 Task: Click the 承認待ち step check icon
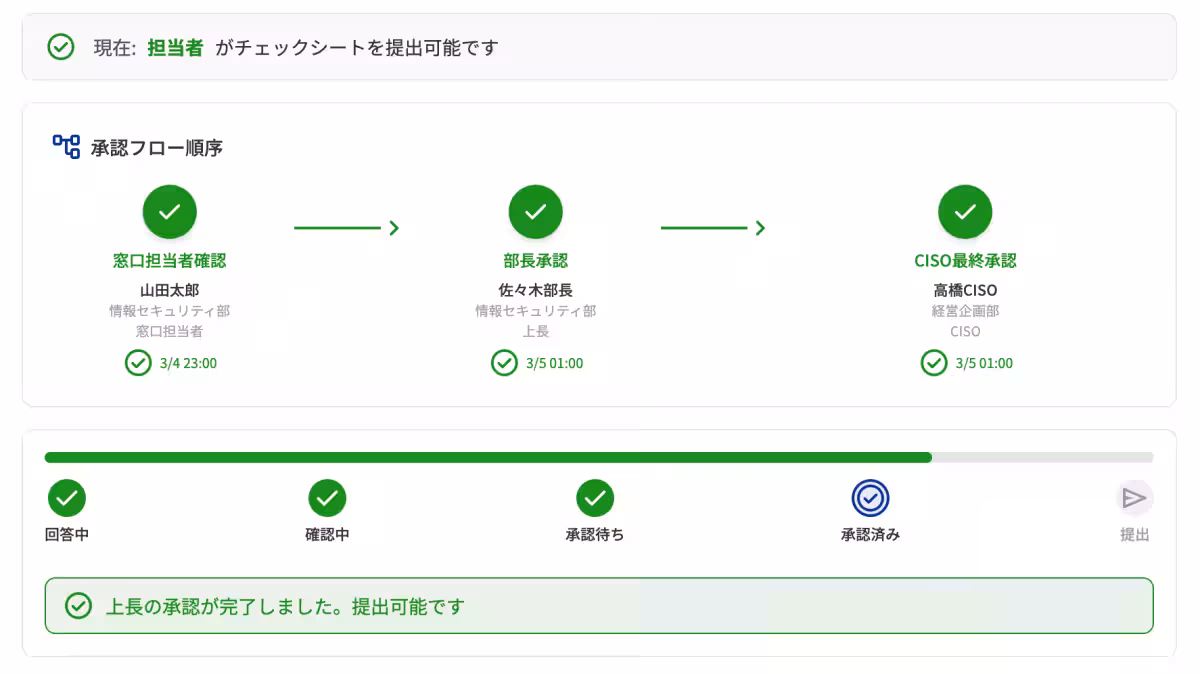[595, 498]
